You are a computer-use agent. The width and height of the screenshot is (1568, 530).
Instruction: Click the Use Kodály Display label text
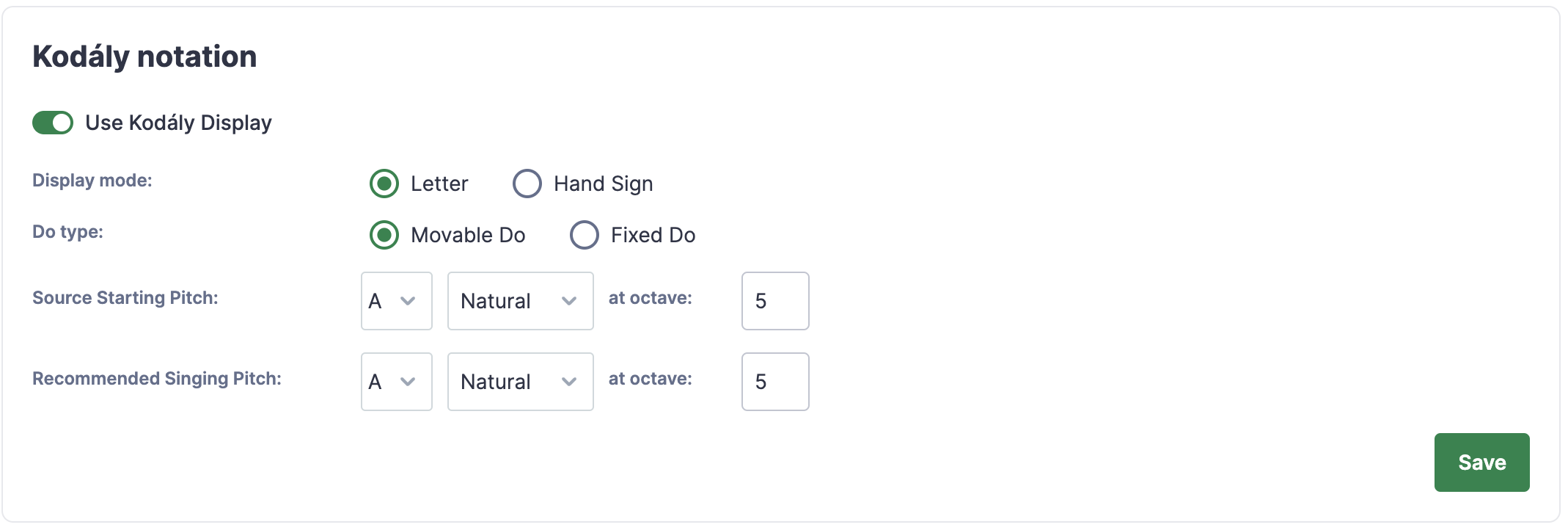point(178,123)
